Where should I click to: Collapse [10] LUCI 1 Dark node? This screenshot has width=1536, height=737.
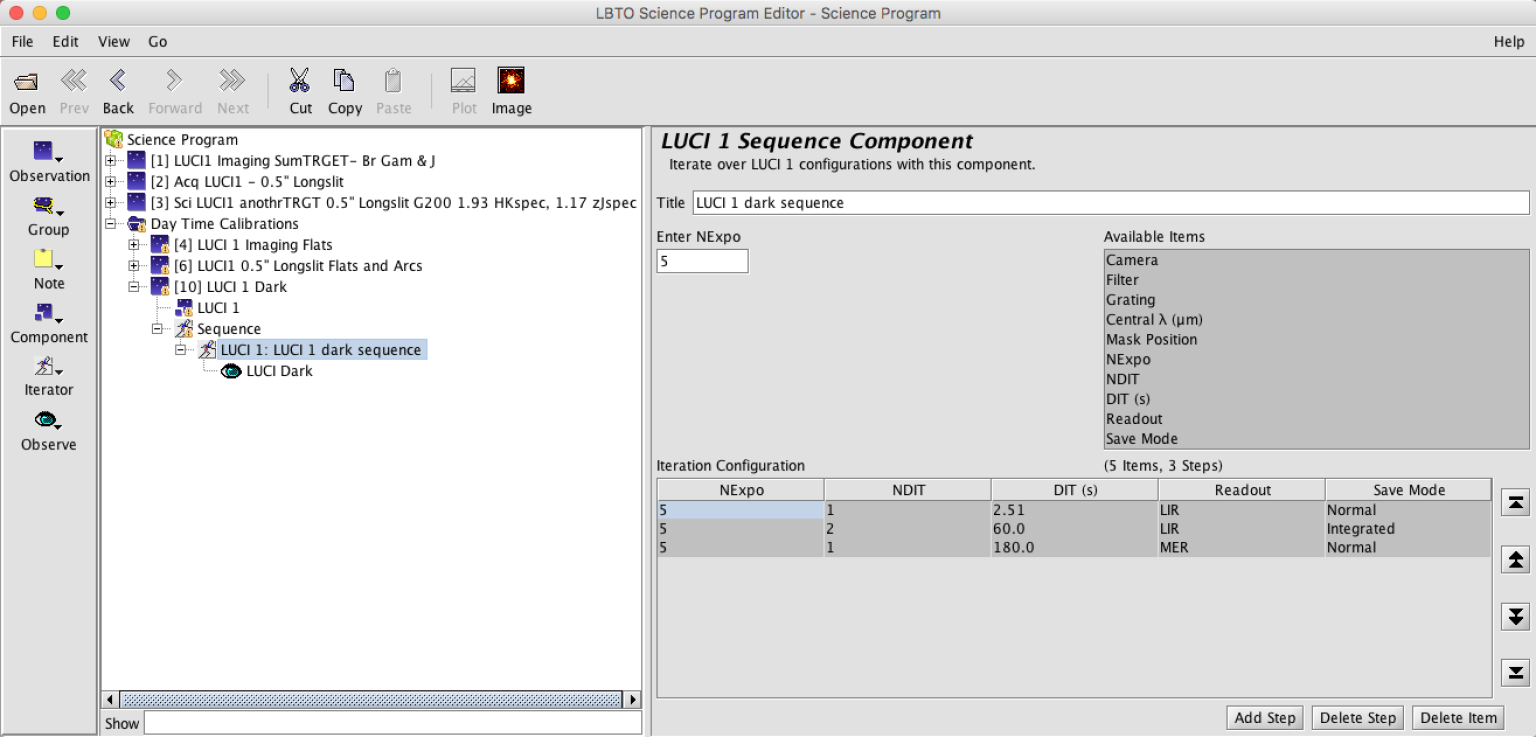(x=134, y=287)
